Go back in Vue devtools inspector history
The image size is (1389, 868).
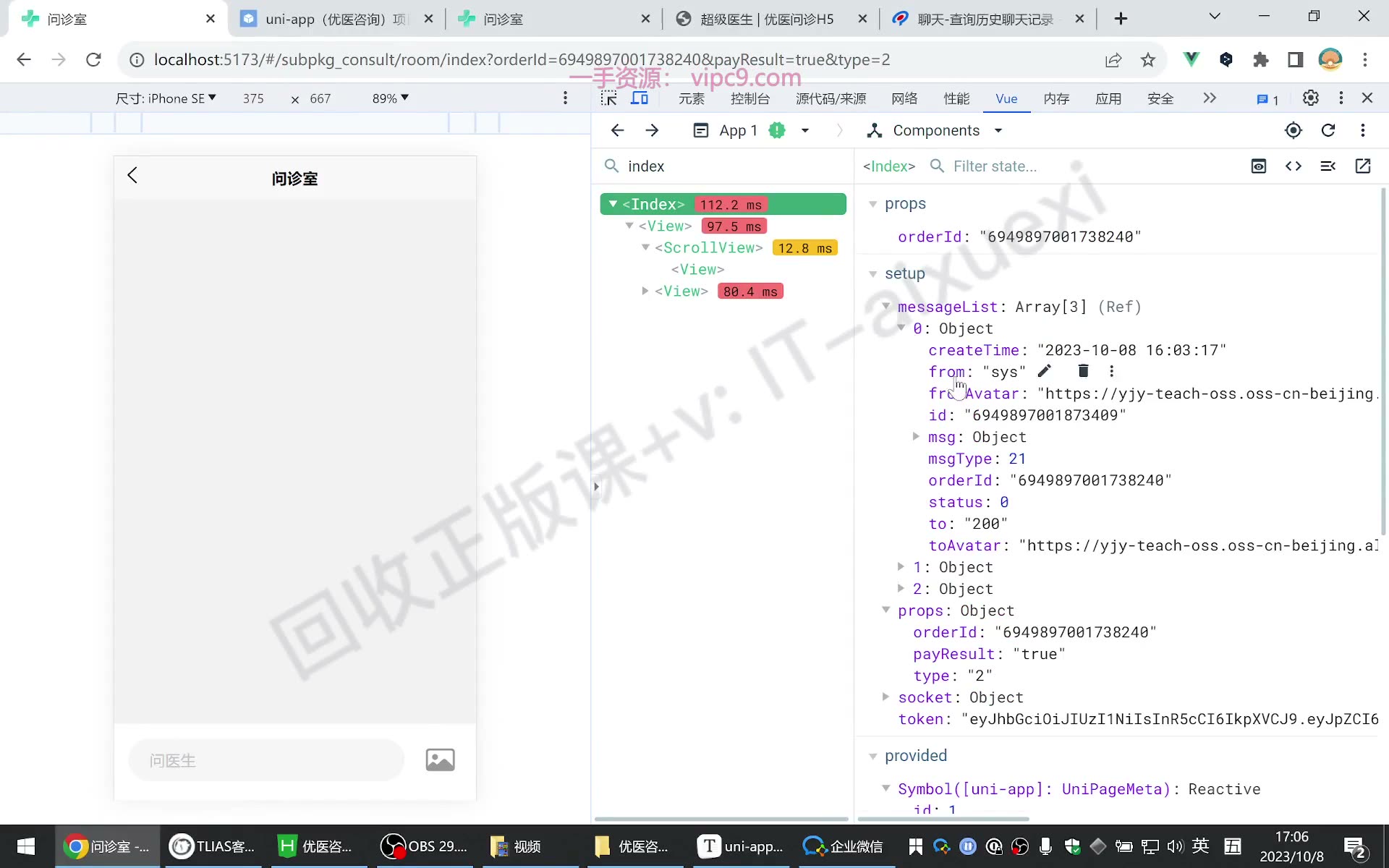617,130
